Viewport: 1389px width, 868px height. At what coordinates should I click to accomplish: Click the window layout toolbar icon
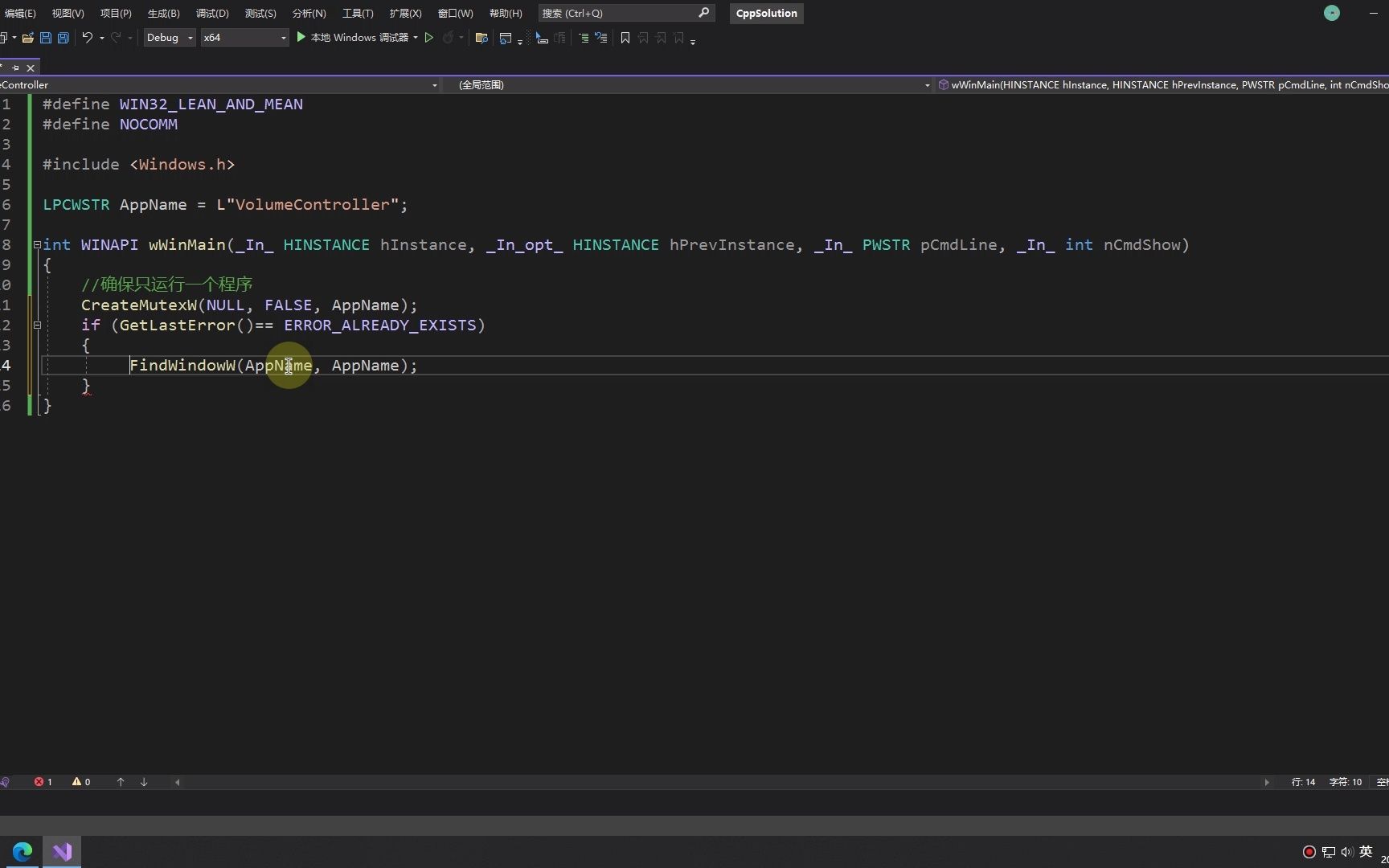pyautogui.click(x=506, y=38)
